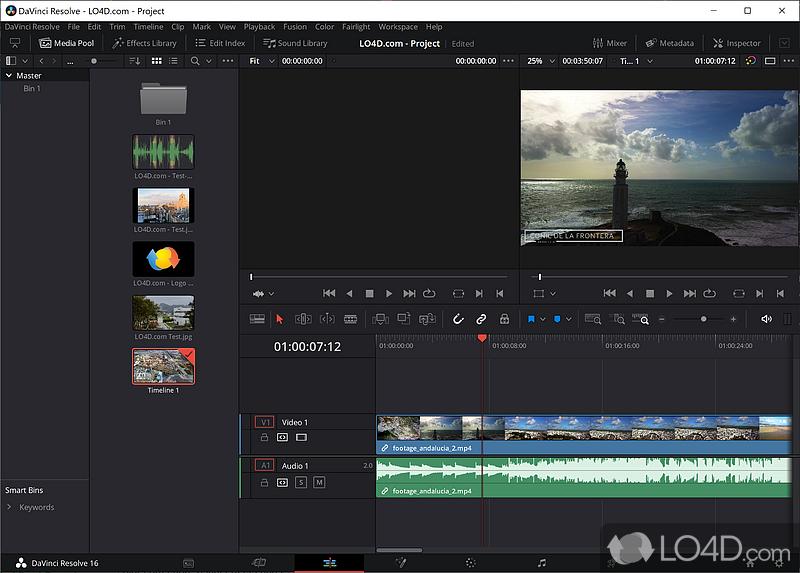Click the Overwrite Clip icon
Viewport: 800px width, 573px height.
404,319
